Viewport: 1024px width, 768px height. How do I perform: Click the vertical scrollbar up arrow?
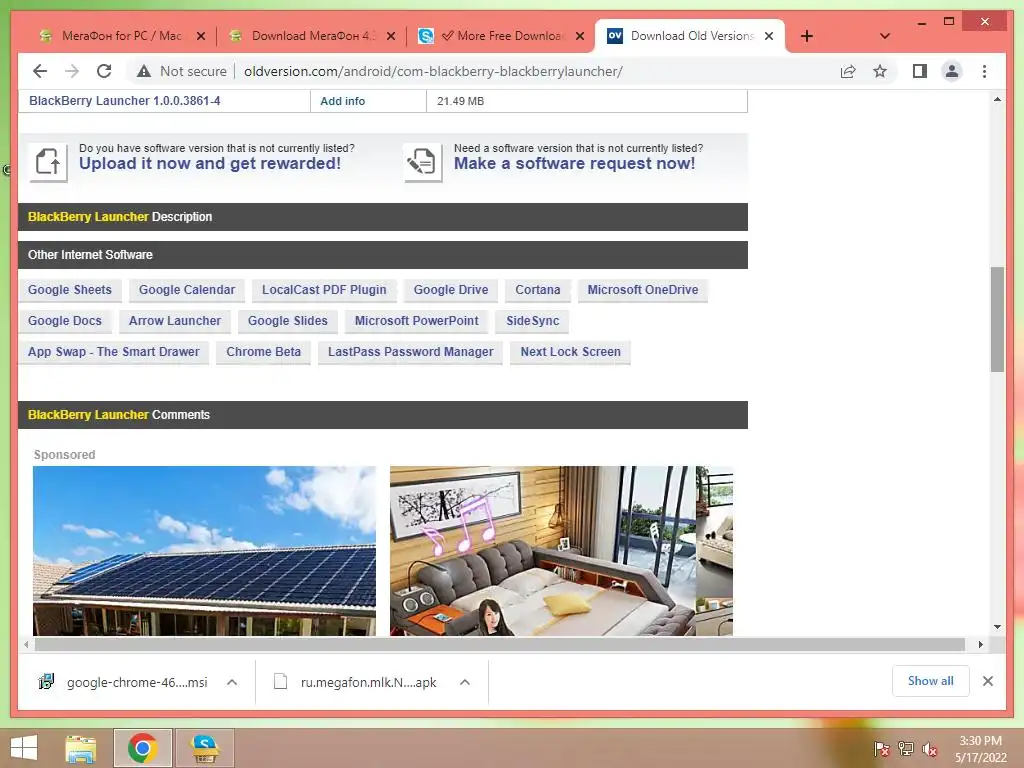coord(997,99)
